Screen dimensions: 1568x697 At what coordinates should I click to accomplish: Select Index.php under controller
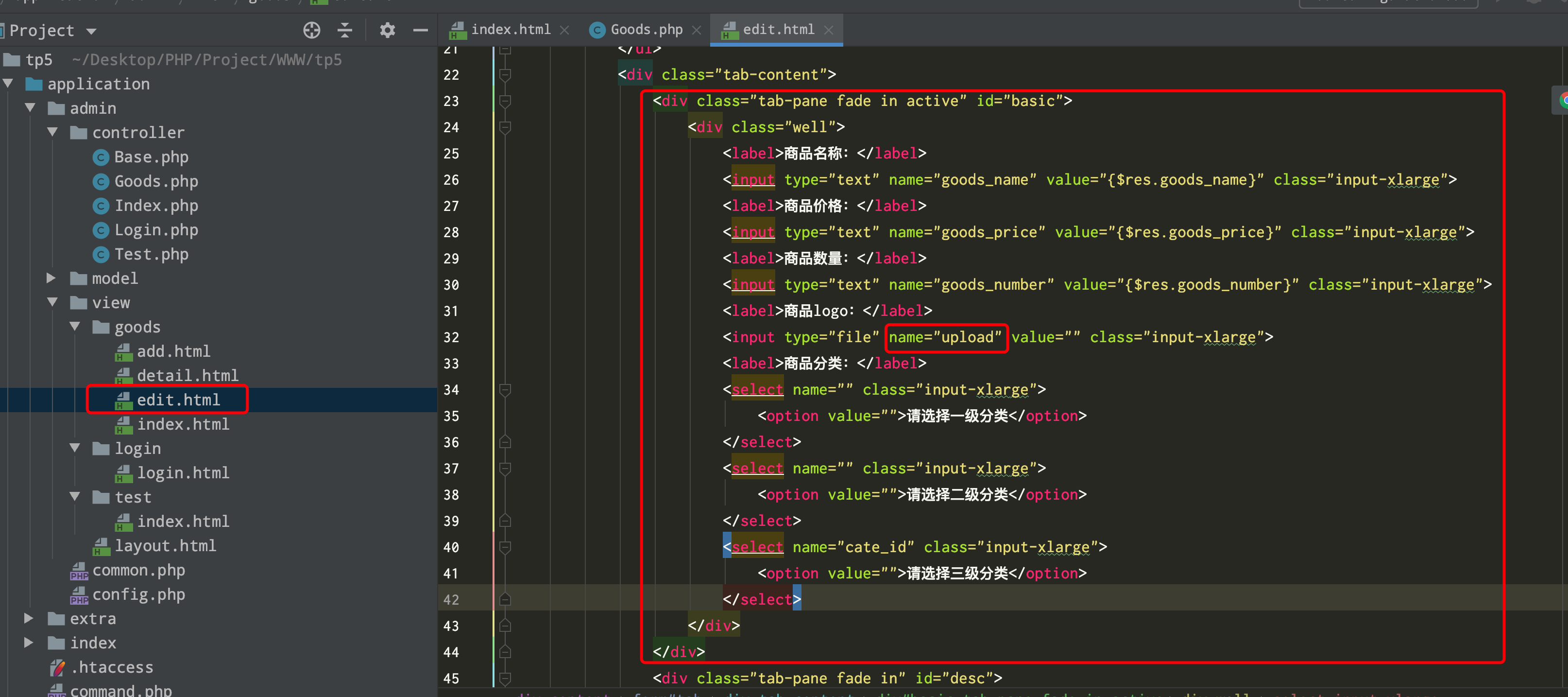coord(156,205)
